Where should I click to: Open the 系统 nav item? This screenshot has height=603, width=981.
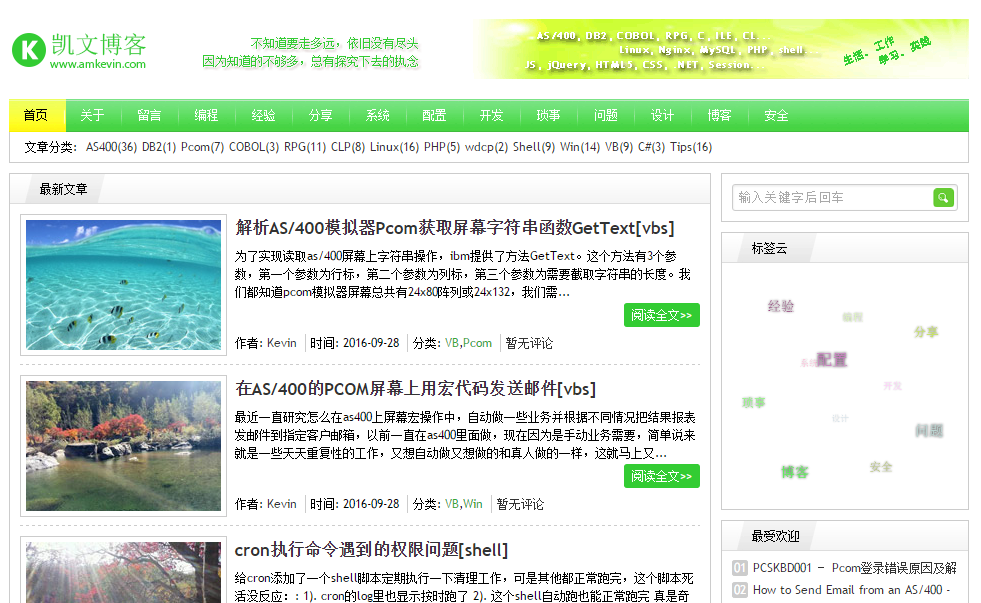(378, 115)
